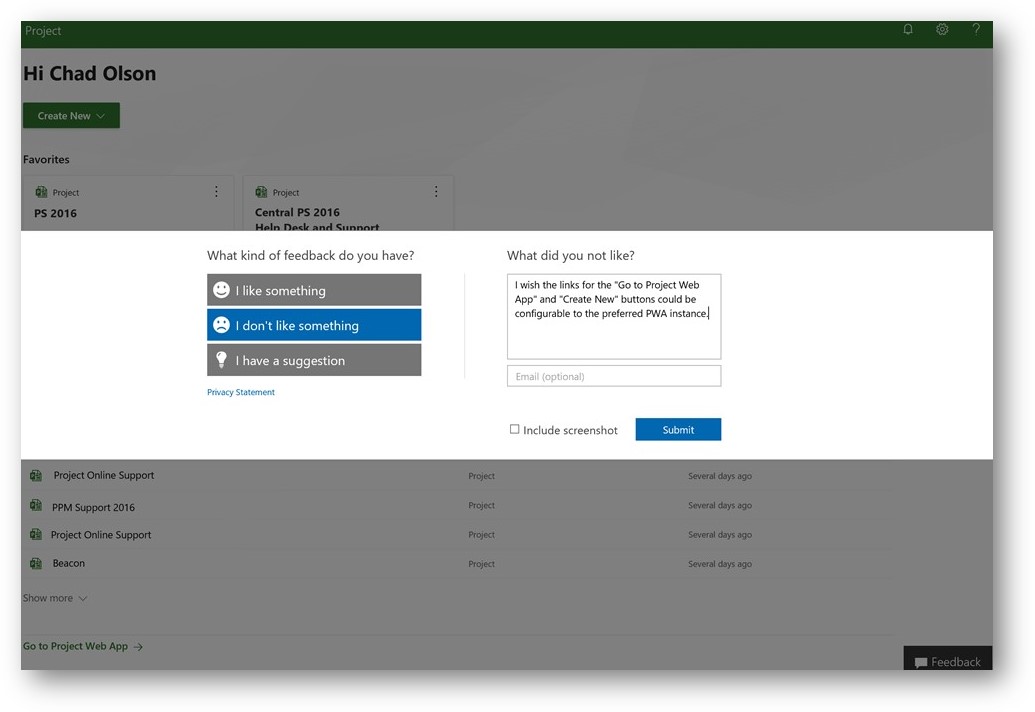
Task: Click the help question mark icon
Action: (x=976, y=30)
